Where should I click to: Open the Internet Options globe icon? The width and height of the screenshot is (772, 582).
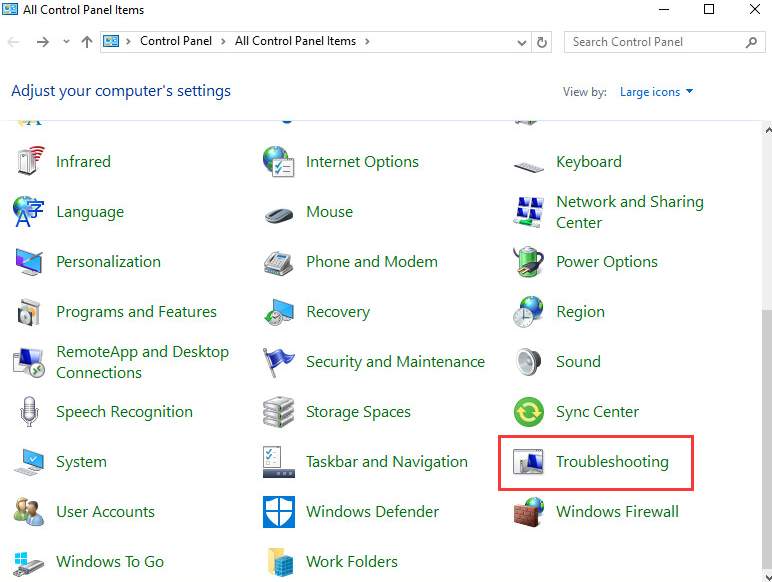279,161
